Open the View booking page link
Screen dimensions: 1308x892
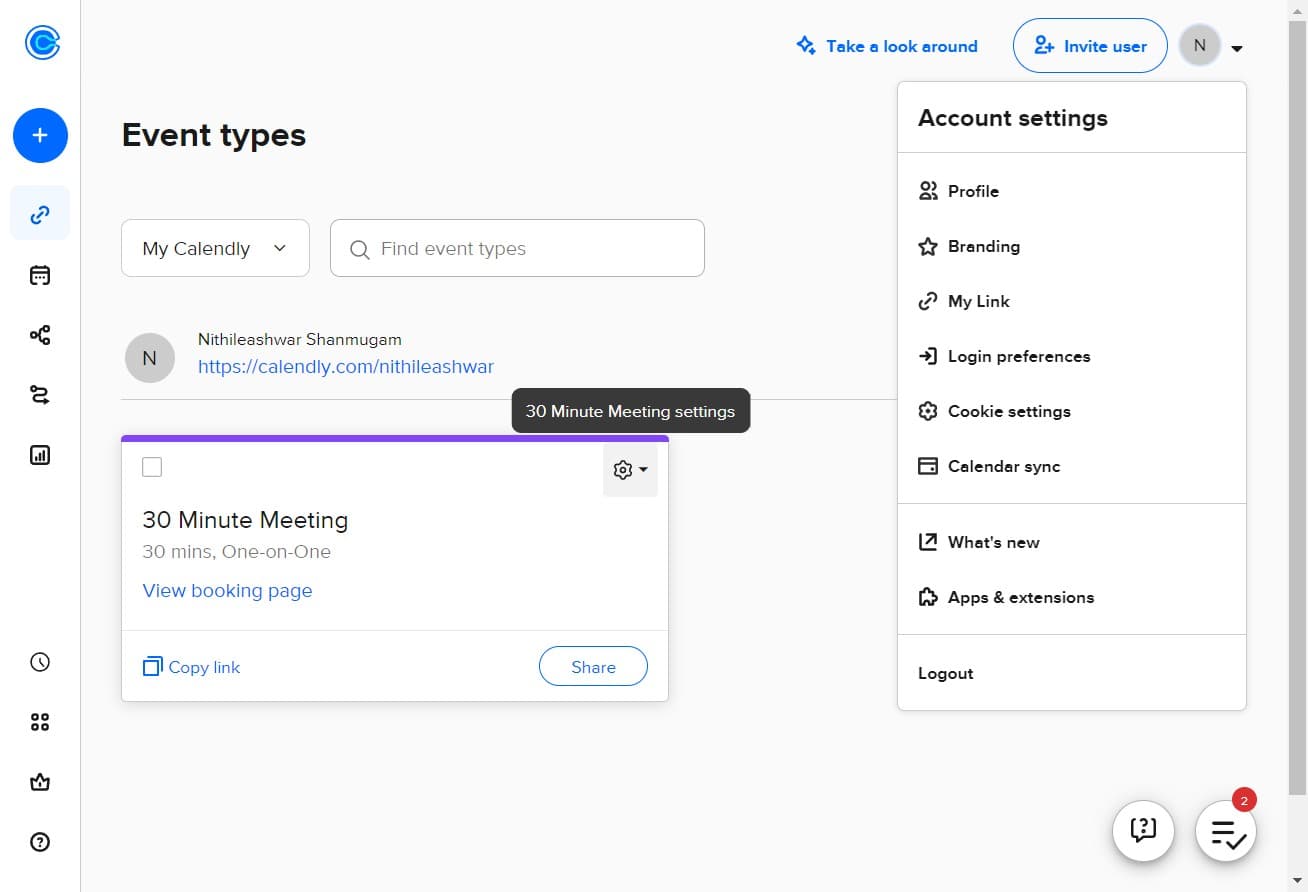pyautogui.click(x=228, y=590)
